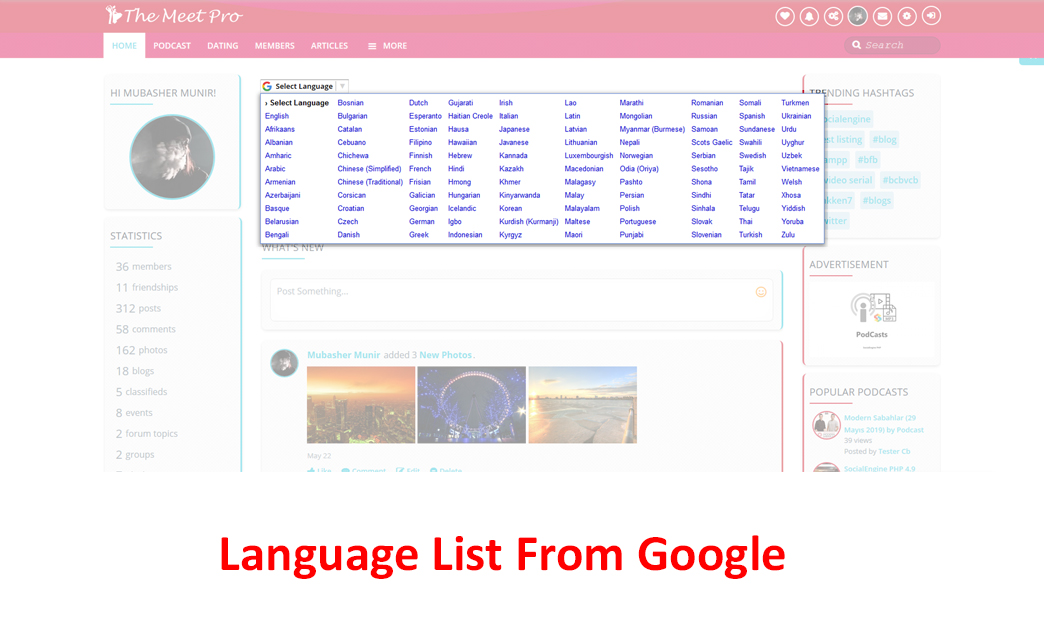The image size is (1044, 630).
Task: Open messages envelope icon
Action: (882, 16)
